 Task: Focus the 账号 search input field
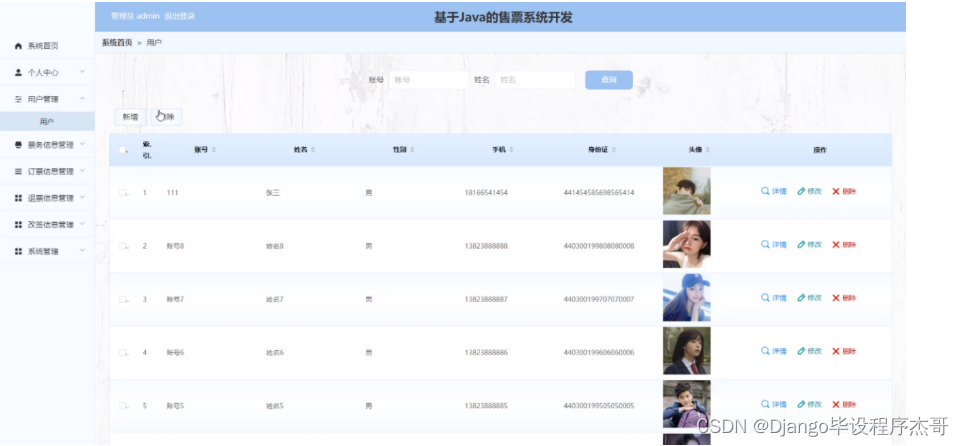click(429, 80)
